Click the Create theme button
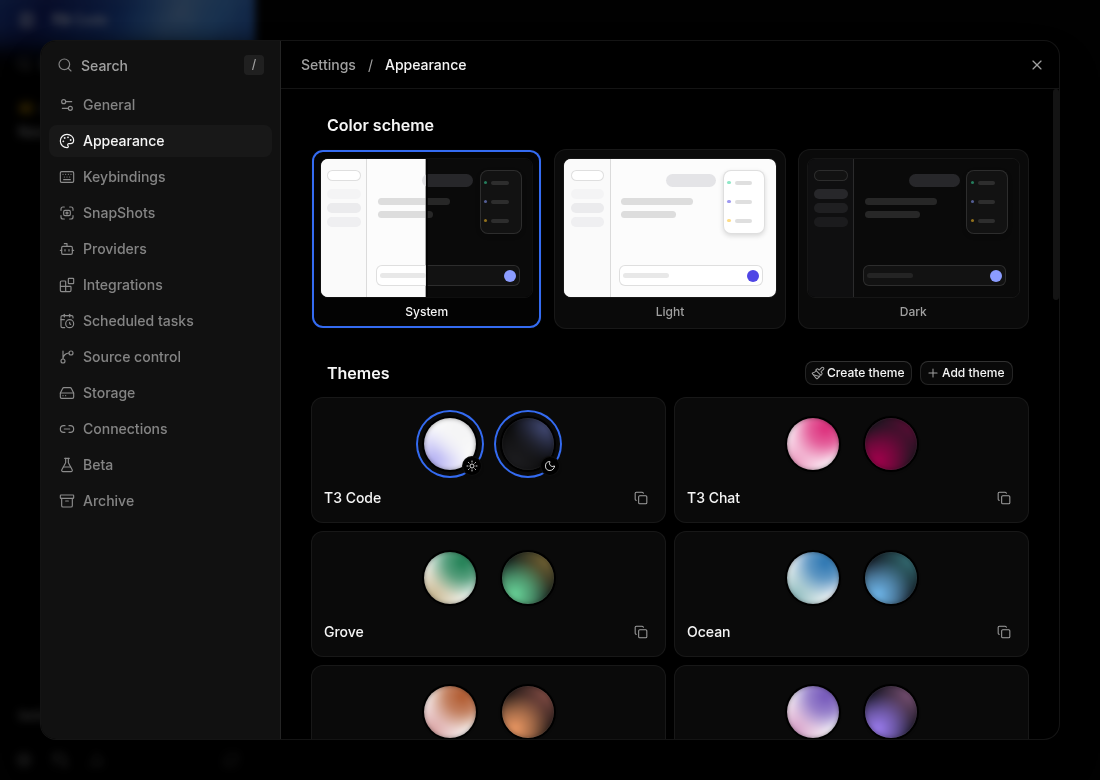 [858, 373]
